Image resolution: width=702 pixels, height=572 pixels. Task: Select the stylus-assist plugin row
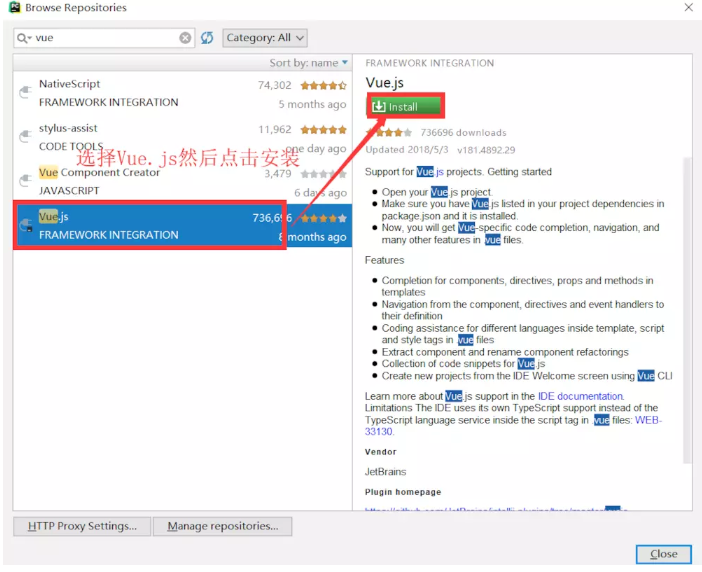point(182,138)
